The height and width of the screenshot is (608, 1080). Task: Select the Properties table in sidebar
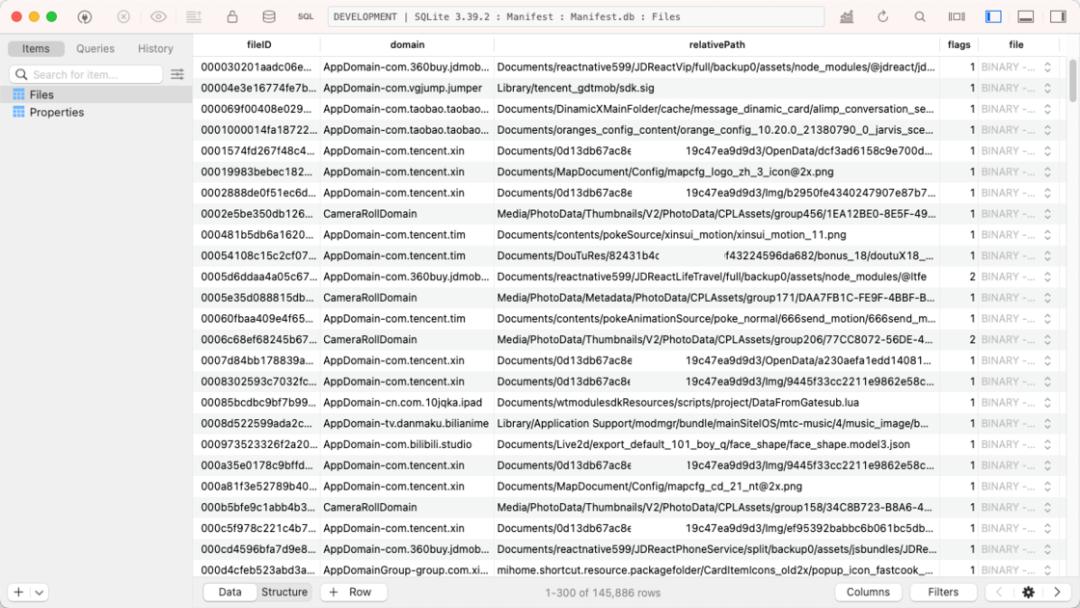96,112
